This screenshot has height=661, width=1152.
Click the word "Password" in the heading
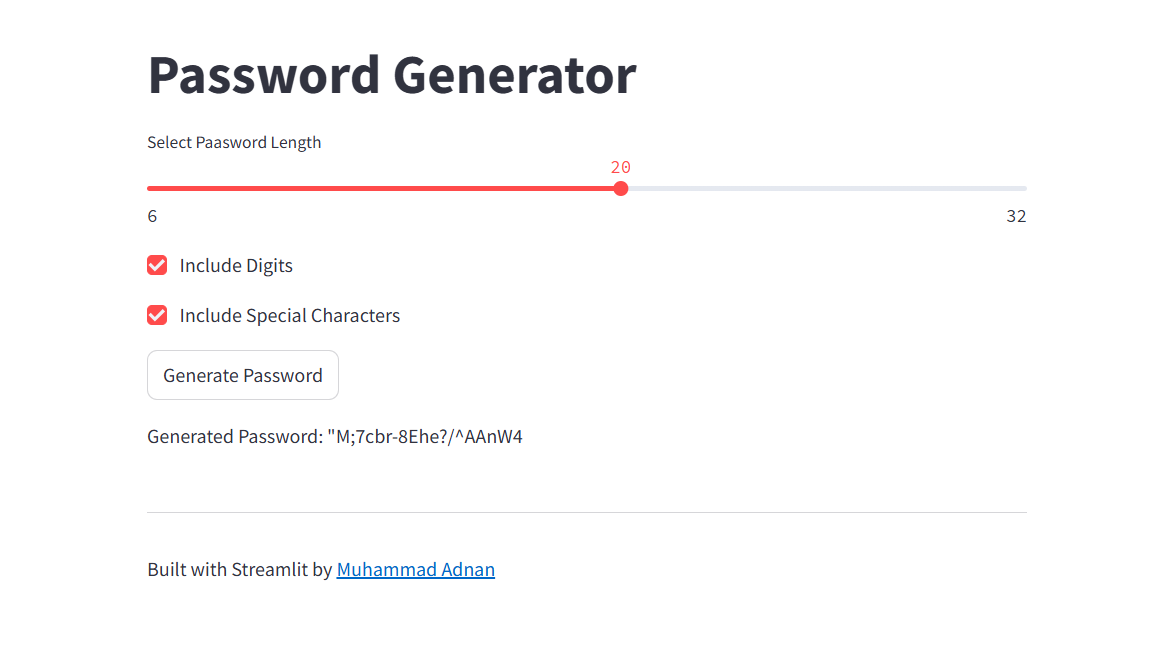point(264,76)
